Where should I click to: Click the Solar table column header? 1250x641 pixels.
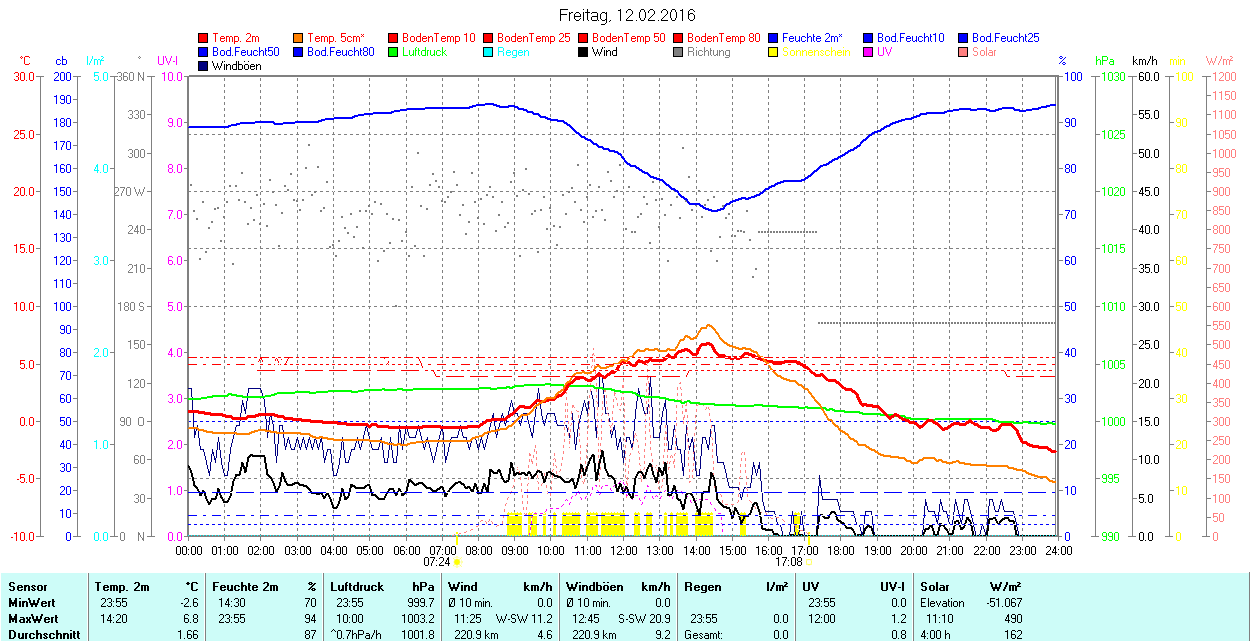click(x=935, y=587)
